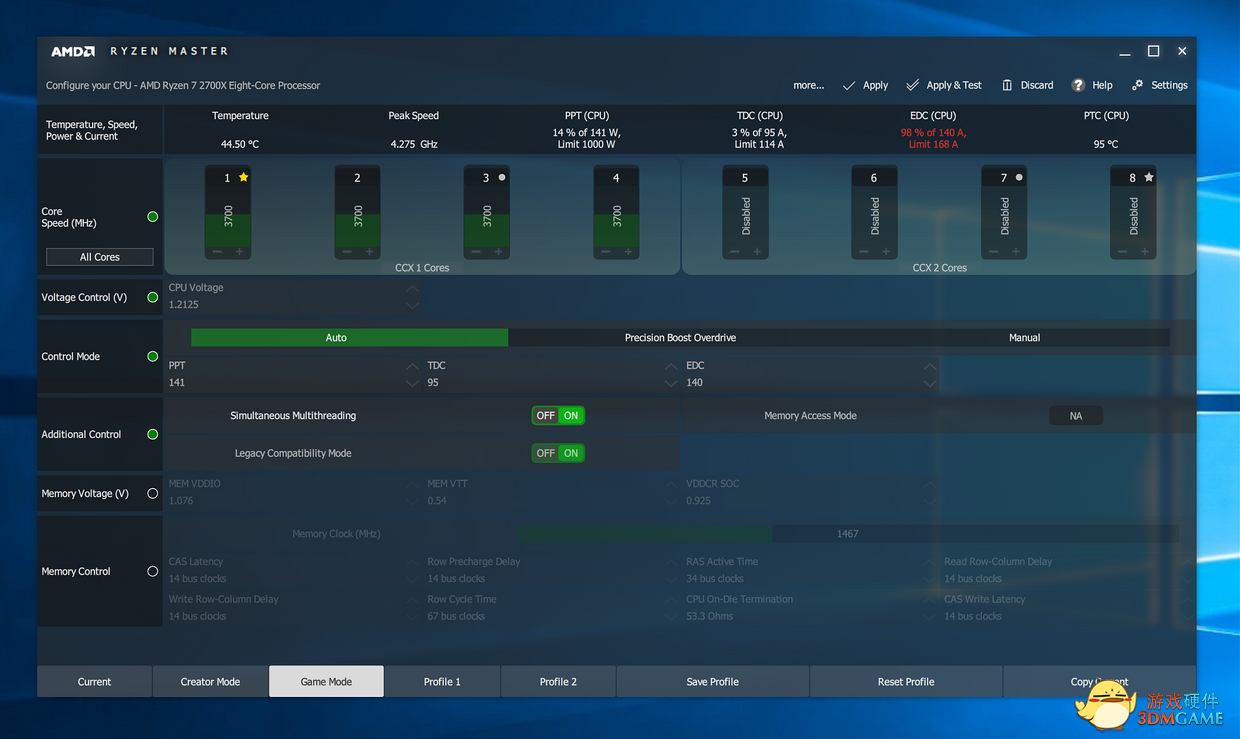Image resolution: width=1240 pixels, height=739 pixels.
Task: Switch to Creator Mode tab
Action: (x=210, y=681)
